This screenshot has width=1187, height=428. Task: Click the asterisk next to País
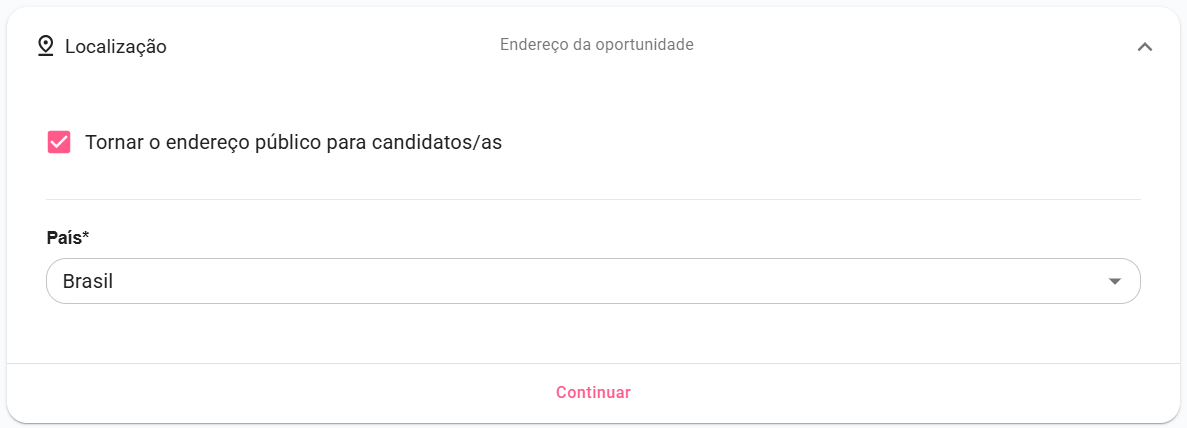[86, 236]
